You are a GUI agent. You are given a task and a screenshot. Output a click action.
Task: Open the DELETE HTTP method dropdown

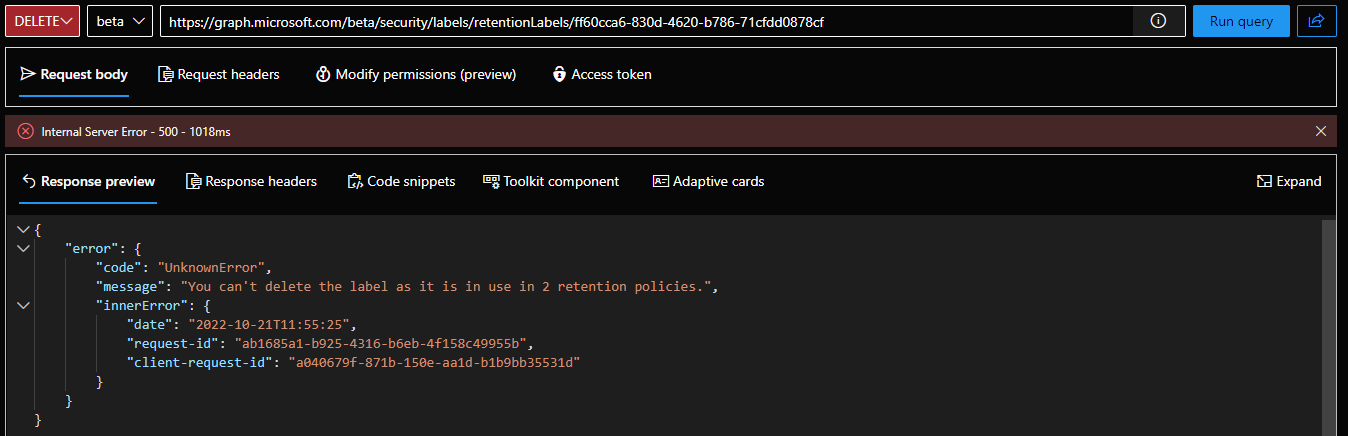pos(42,21)
